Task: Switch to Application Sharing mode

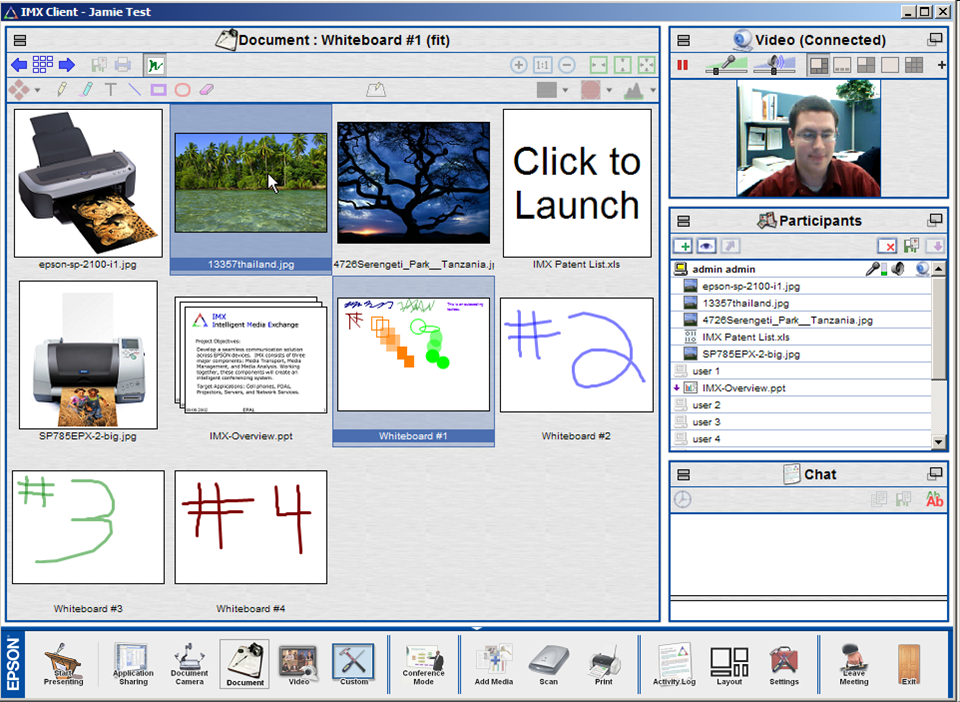Action: [133, 663]
